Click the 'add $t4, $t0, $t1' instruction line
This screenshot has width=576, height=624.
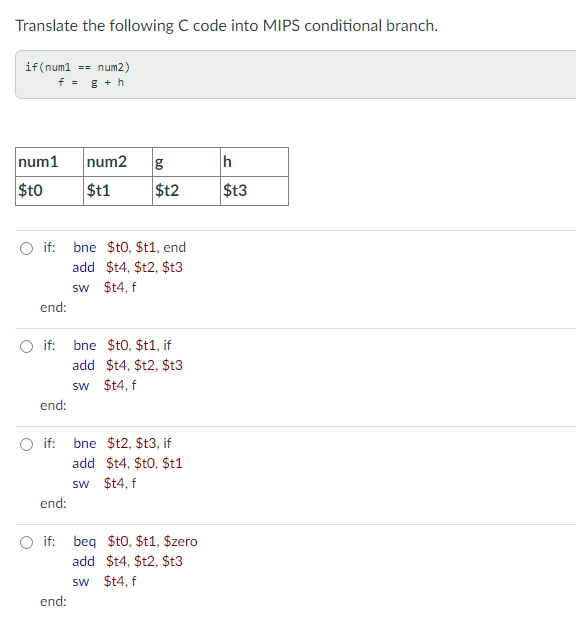point(127,463)
